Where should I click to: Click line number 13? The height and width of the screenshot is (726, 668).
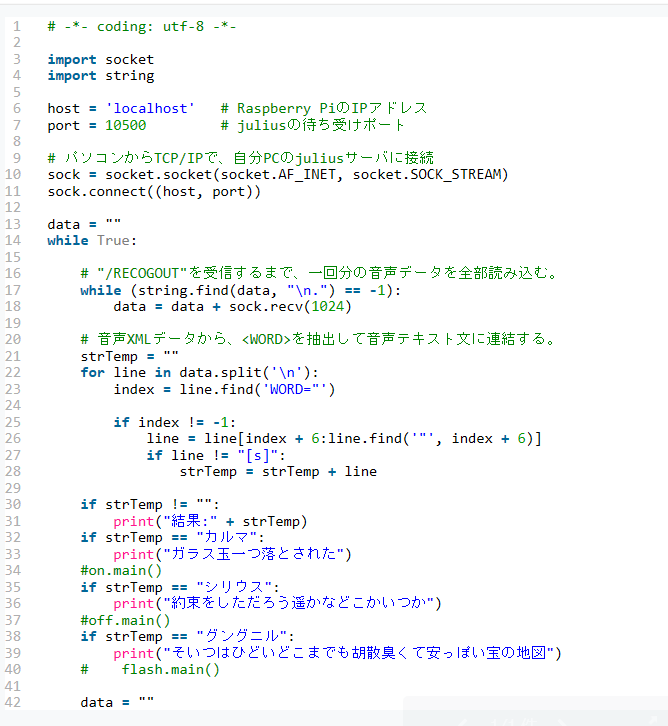13,224
